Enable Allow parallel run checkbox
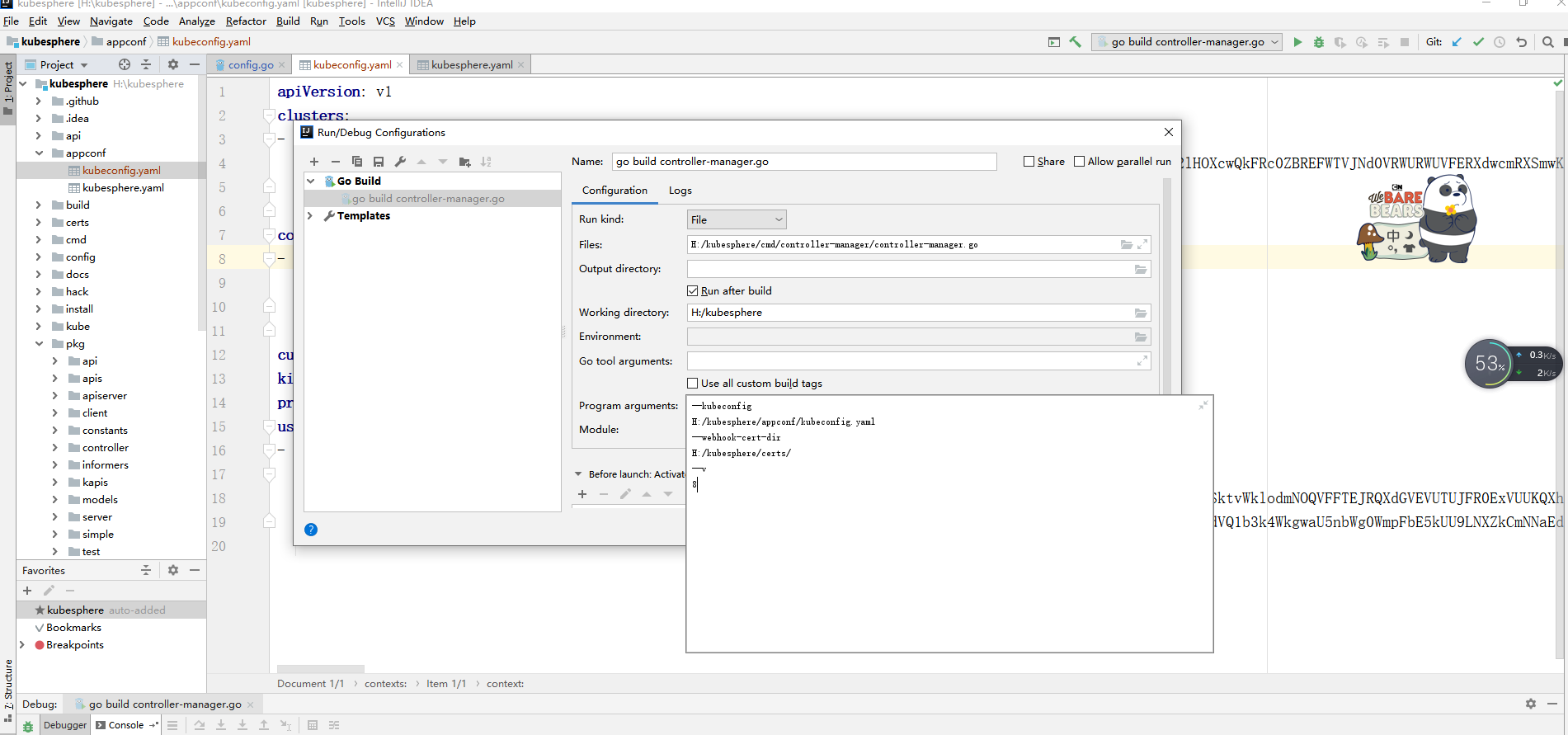Image resolution: width=1568 pixels, height=735 pixels. pos(1079,162)
